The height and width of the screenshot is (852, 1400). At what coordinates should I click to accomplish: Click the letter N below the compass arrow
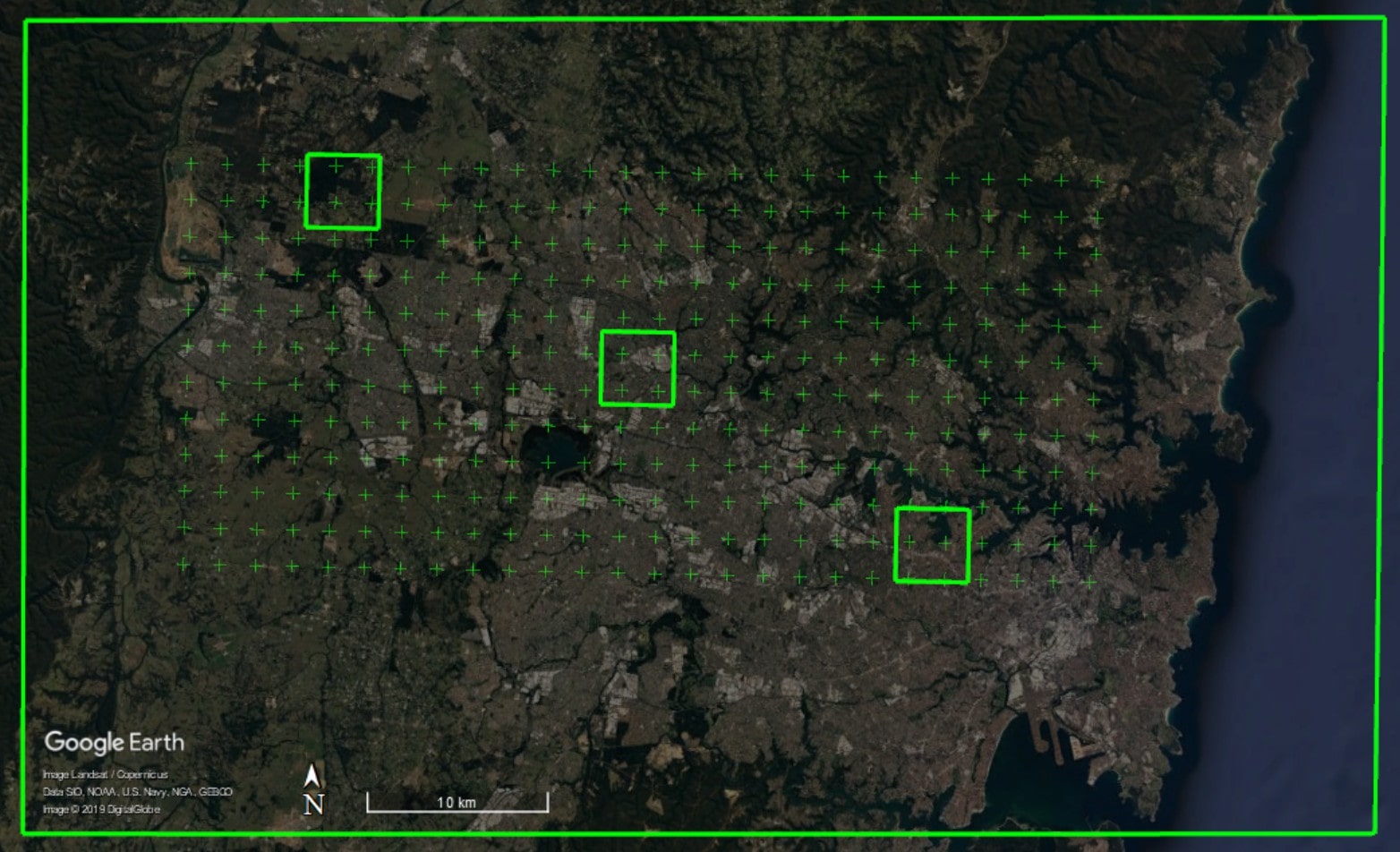[x=312, y=805]
